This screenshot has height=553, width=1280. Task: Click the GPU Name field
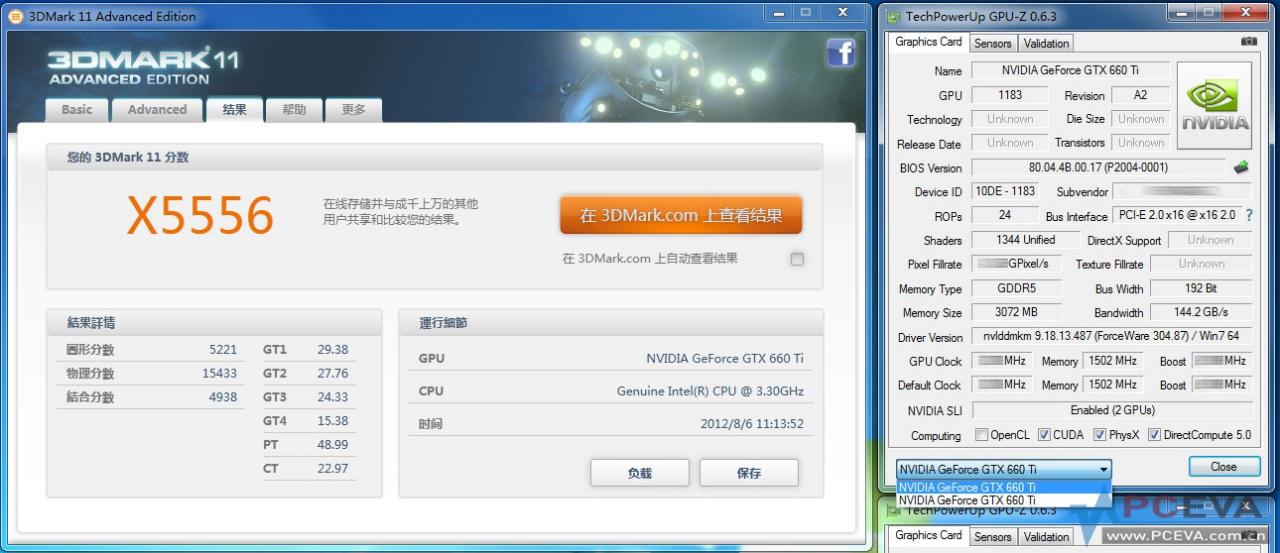(1070, 70)
